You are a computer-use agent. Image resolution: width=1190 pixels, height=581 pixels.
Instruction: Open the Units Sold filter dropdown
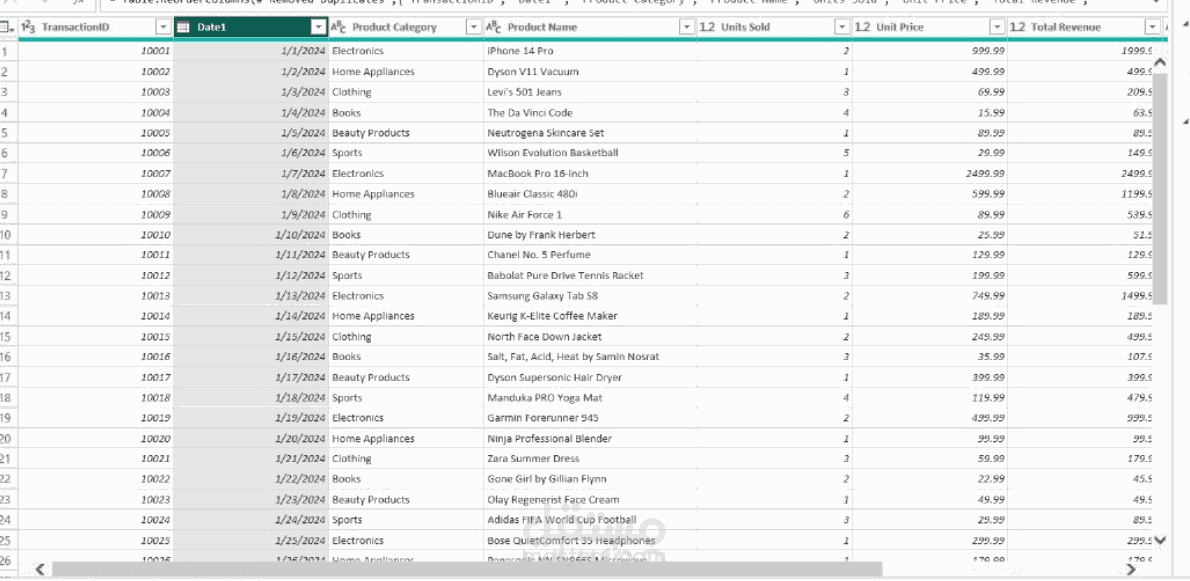pos(842,27)
